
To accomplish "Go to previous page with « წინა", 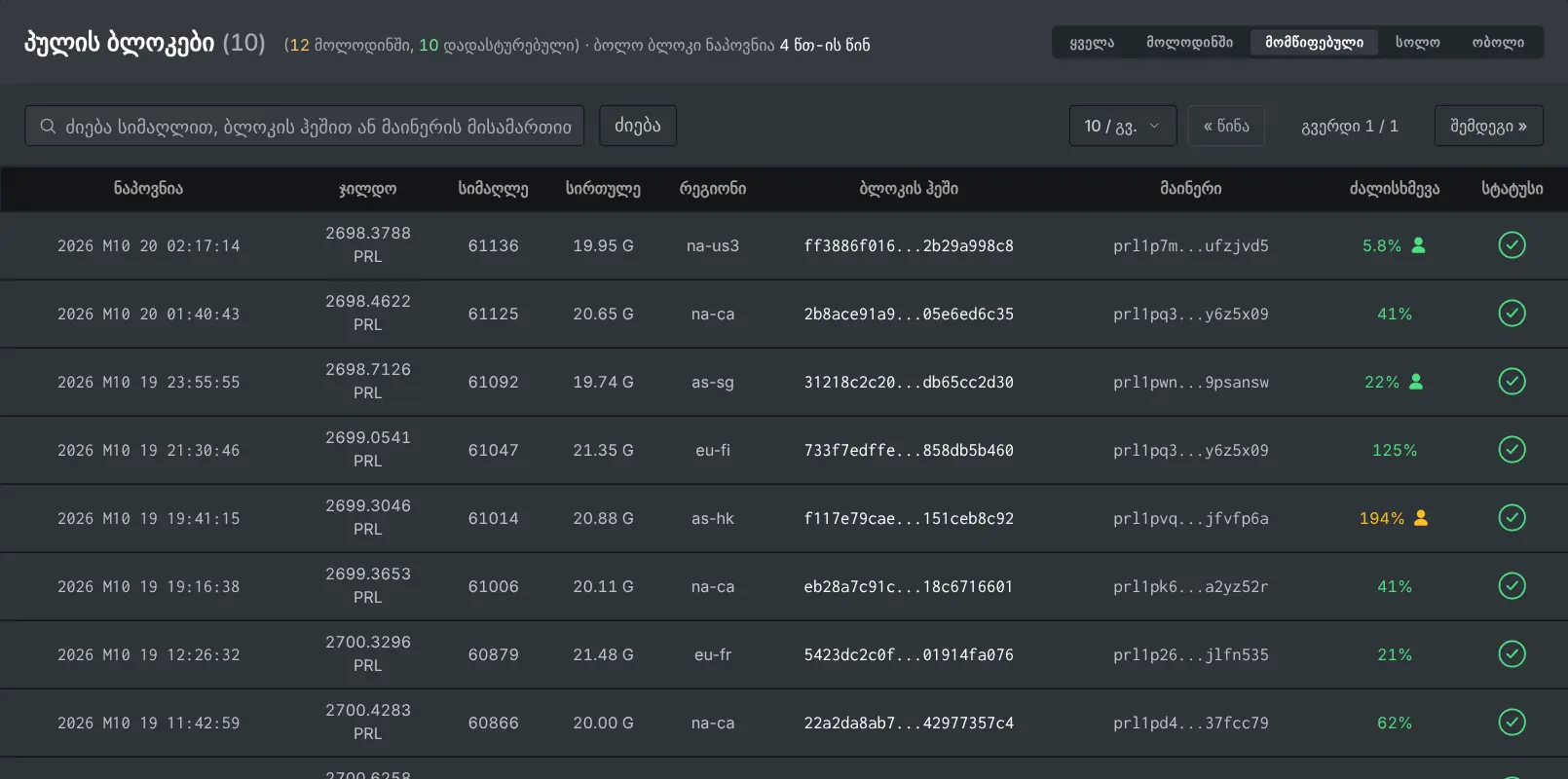I will tap(1226, 126).
